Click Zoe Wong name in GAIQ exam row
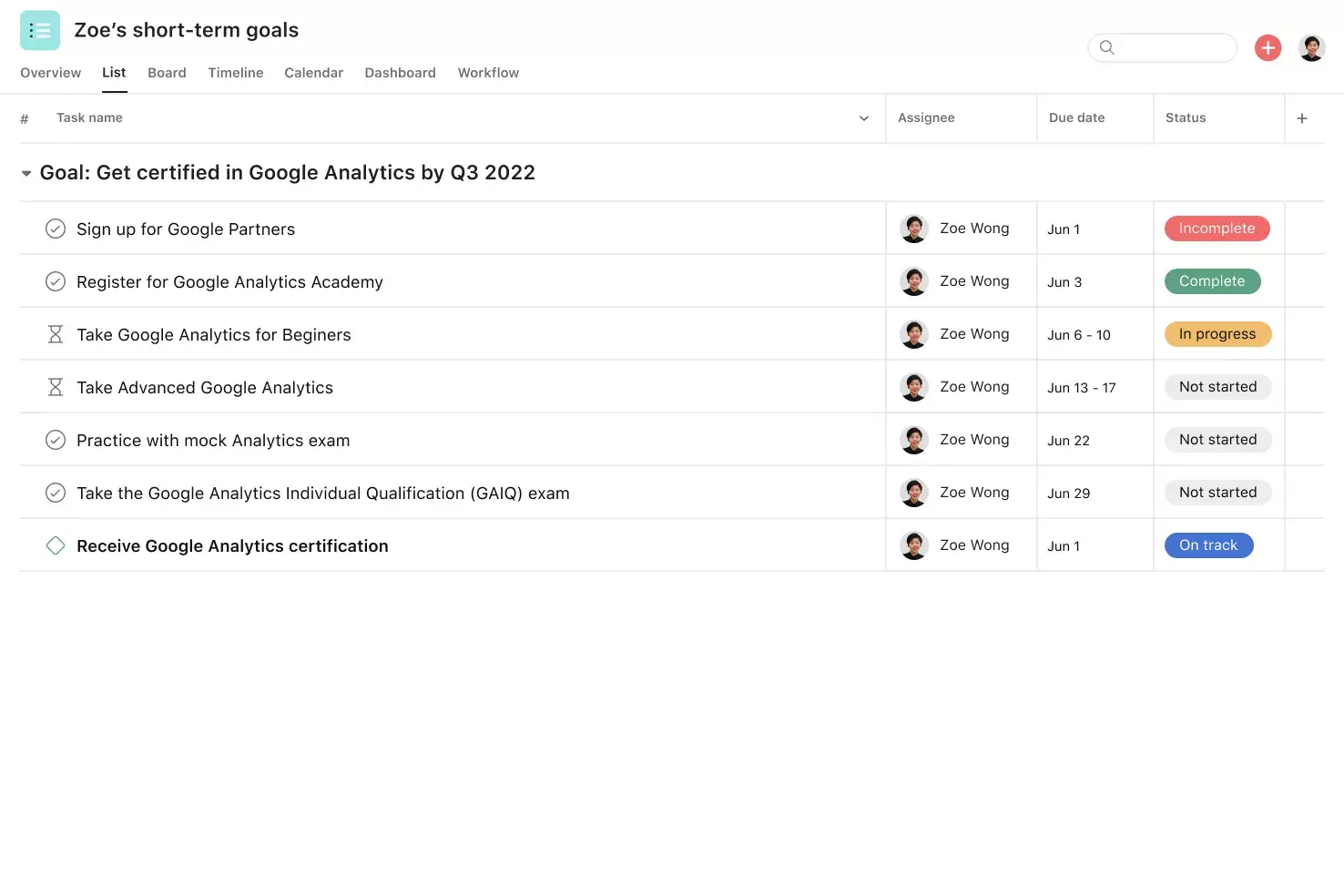 coord(974,493)
